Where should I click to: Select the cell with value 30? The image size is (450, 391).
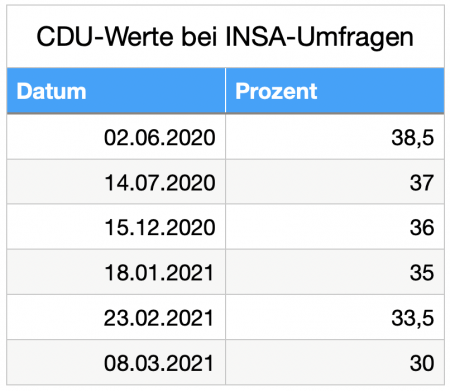[x=335, y=363]
